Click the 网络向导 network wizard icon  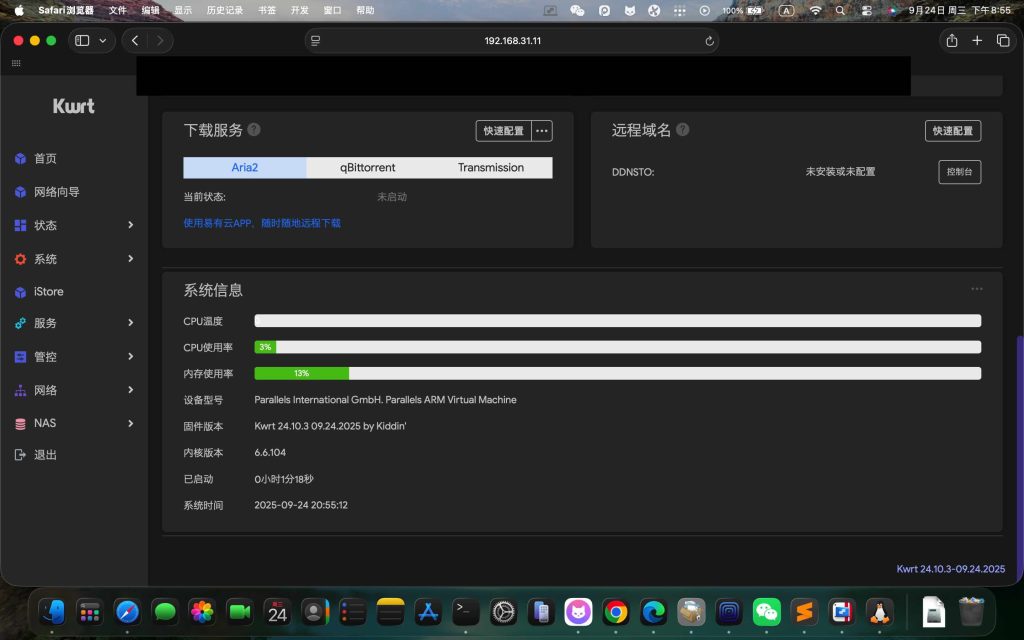coord(20,192)
